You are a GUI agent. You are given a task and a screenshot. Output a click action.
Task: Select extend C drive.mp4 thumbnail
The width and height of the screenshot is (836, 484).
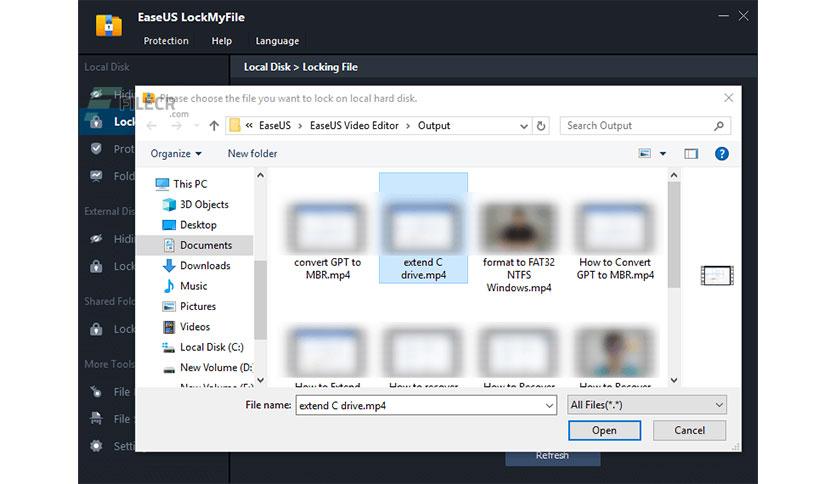coord(423,228)
